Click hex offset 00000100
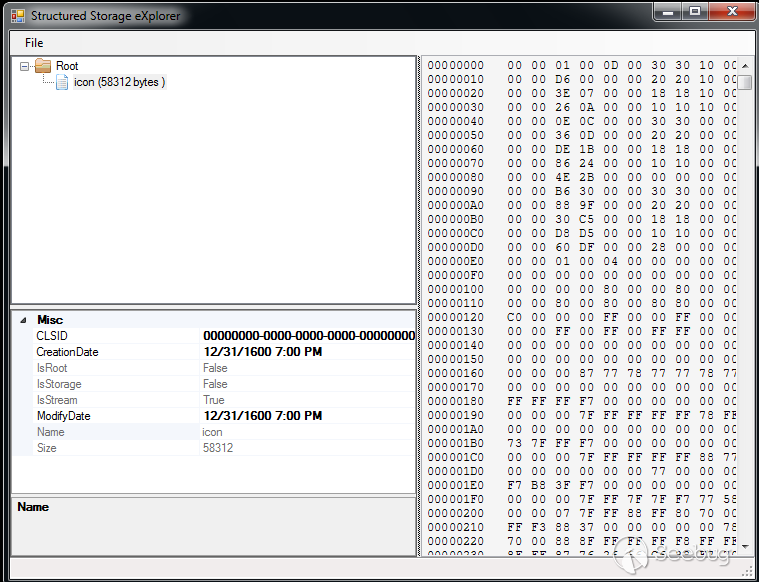This screenshot has width=759, height=582. [455, 290]
